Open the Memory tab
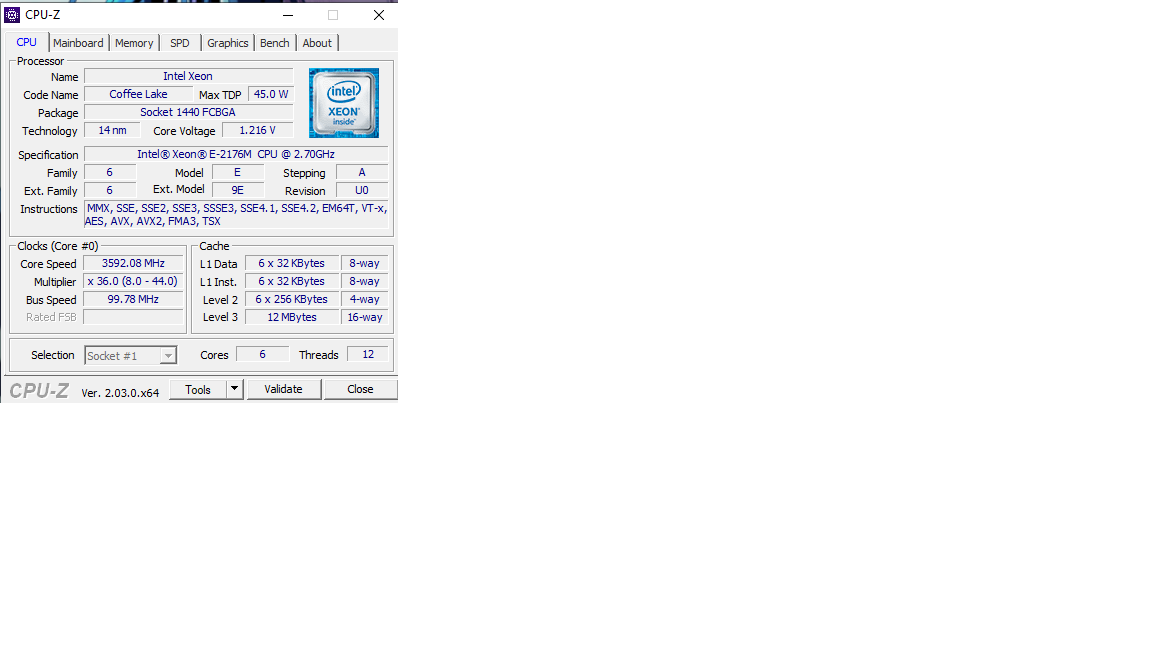 pos(134,43)
